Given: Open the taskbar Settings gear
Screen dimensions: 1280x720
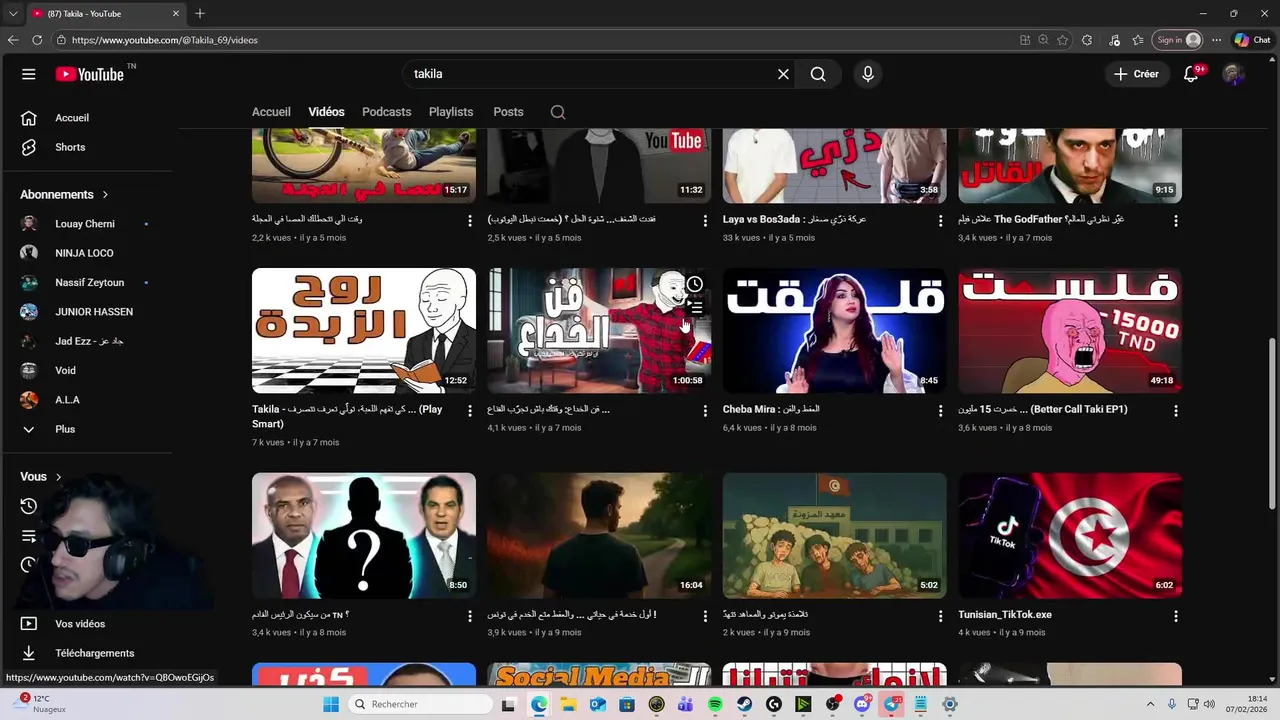Looking at the screenshot, I should (x=950, y=704).
